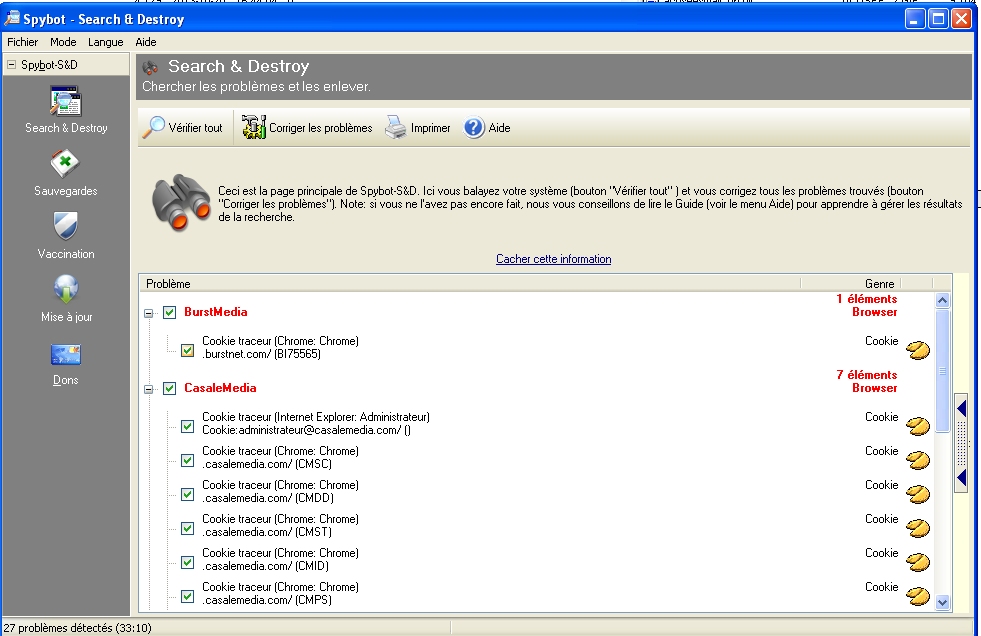Uncheck the burstnet.com BI75565 cookie
Screen dimensions: 981x636
[187, 350]
